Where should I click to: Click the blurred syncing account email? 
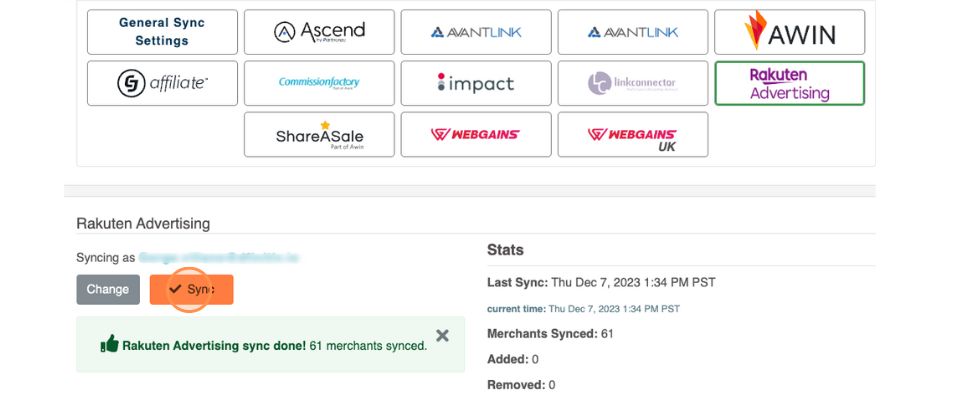(218, 258)
